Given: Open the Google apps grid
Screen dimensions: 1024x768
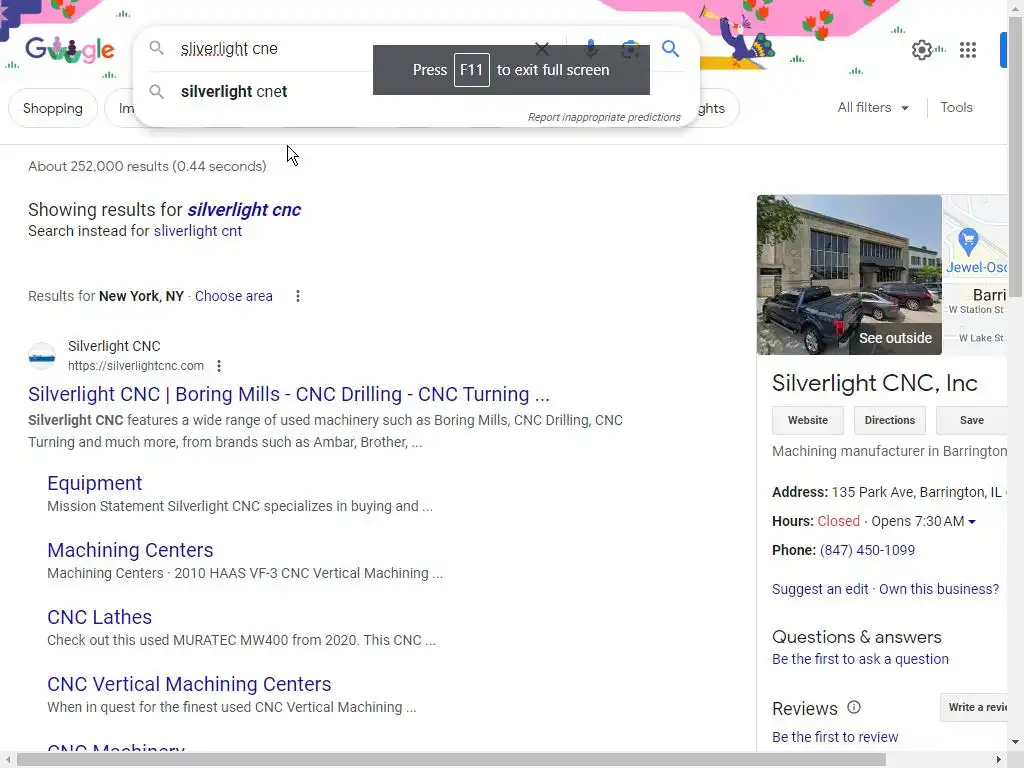Looking at the screenshot, I should point(968,50).
